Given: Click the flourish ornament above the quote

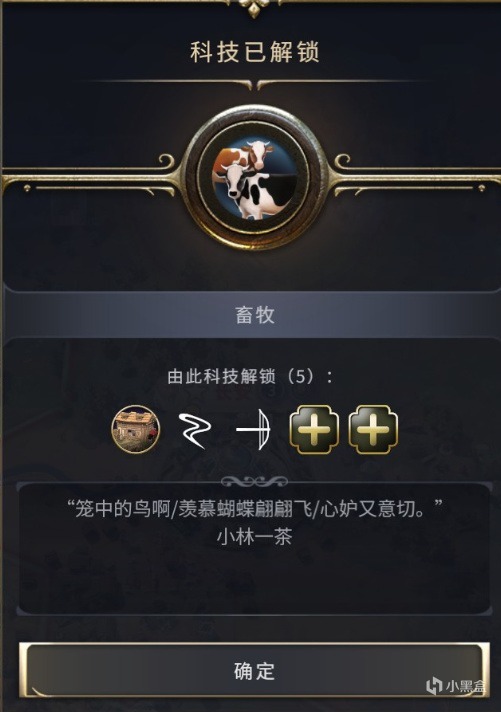Looking at the screenshot, I should (254, 481).
